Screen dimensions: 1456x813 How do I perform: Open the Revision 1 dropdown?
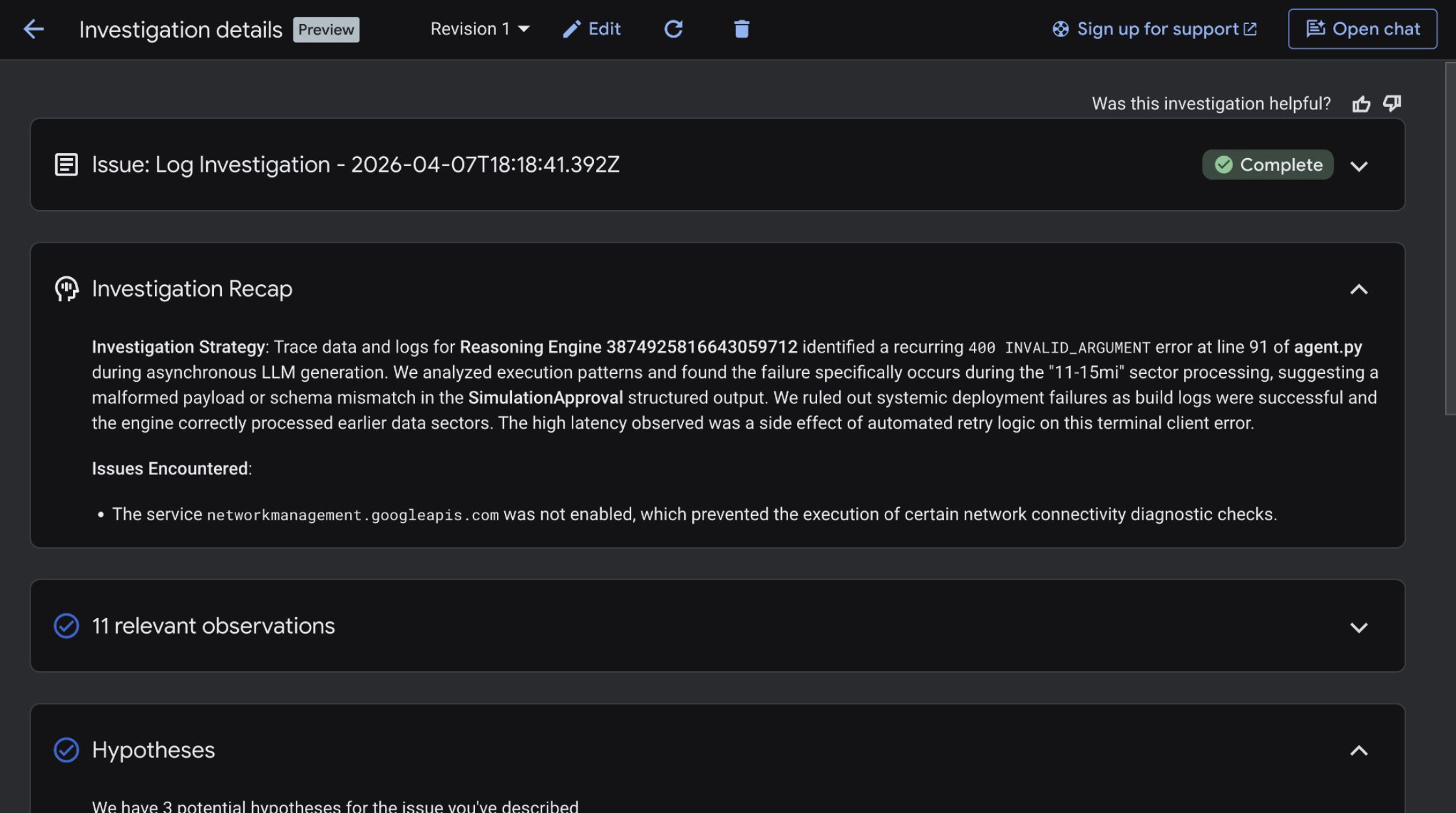(480, 29)
